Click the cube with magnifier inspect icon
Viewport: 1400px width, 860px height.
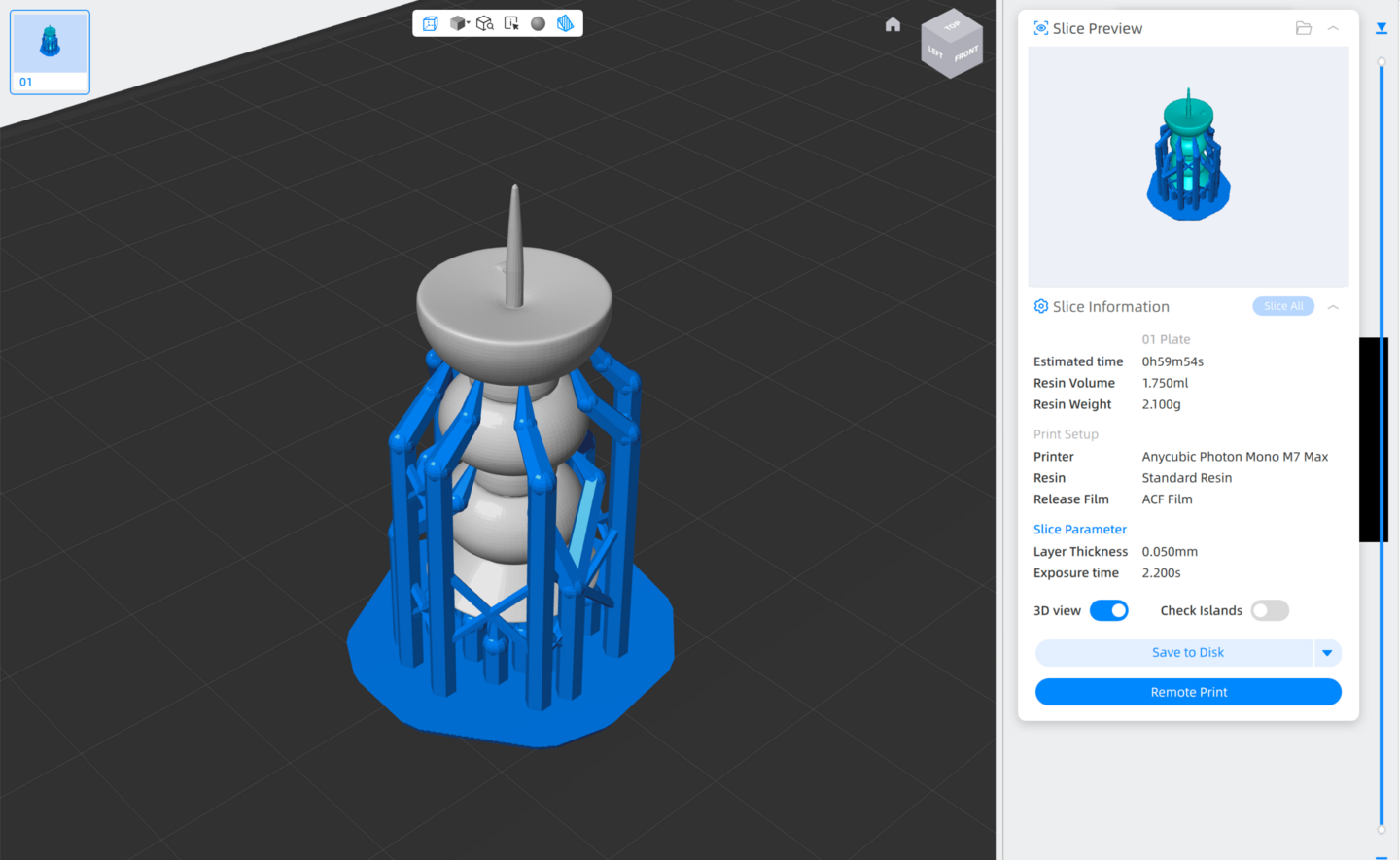click(x=484, y=23)
